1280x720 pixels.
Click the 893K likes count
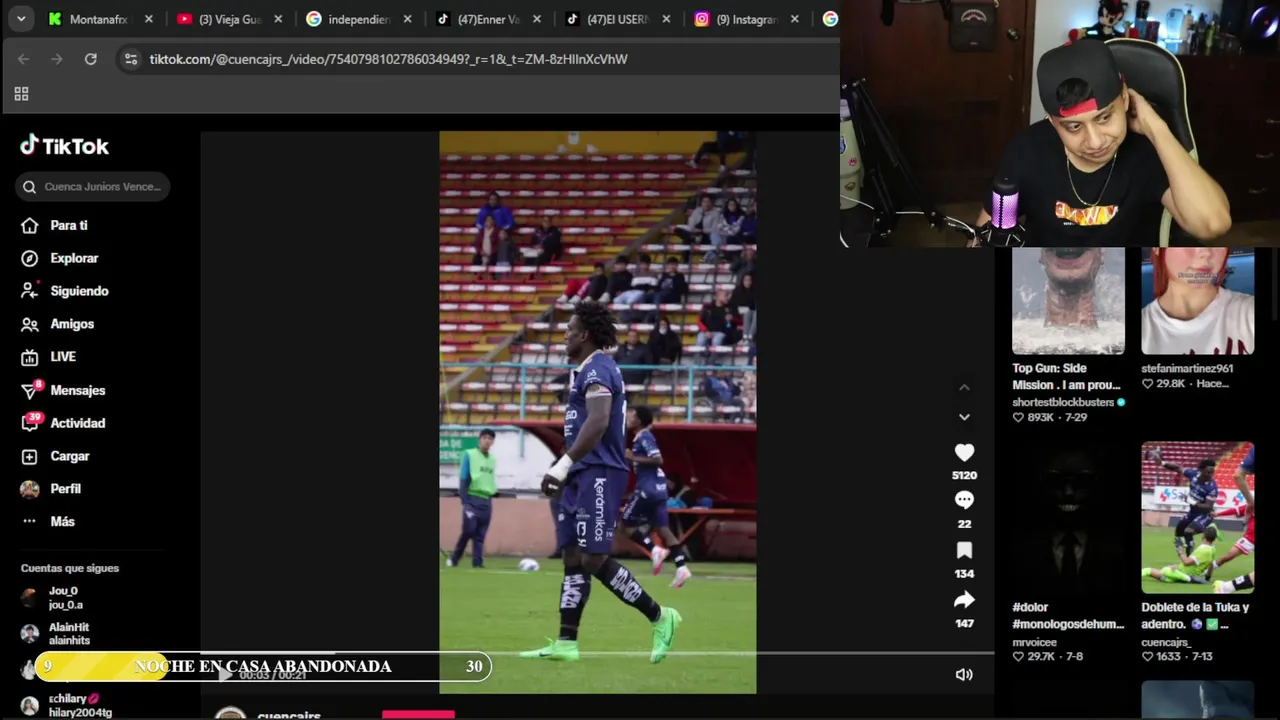pyautogui.click(x=1040, y=417)
